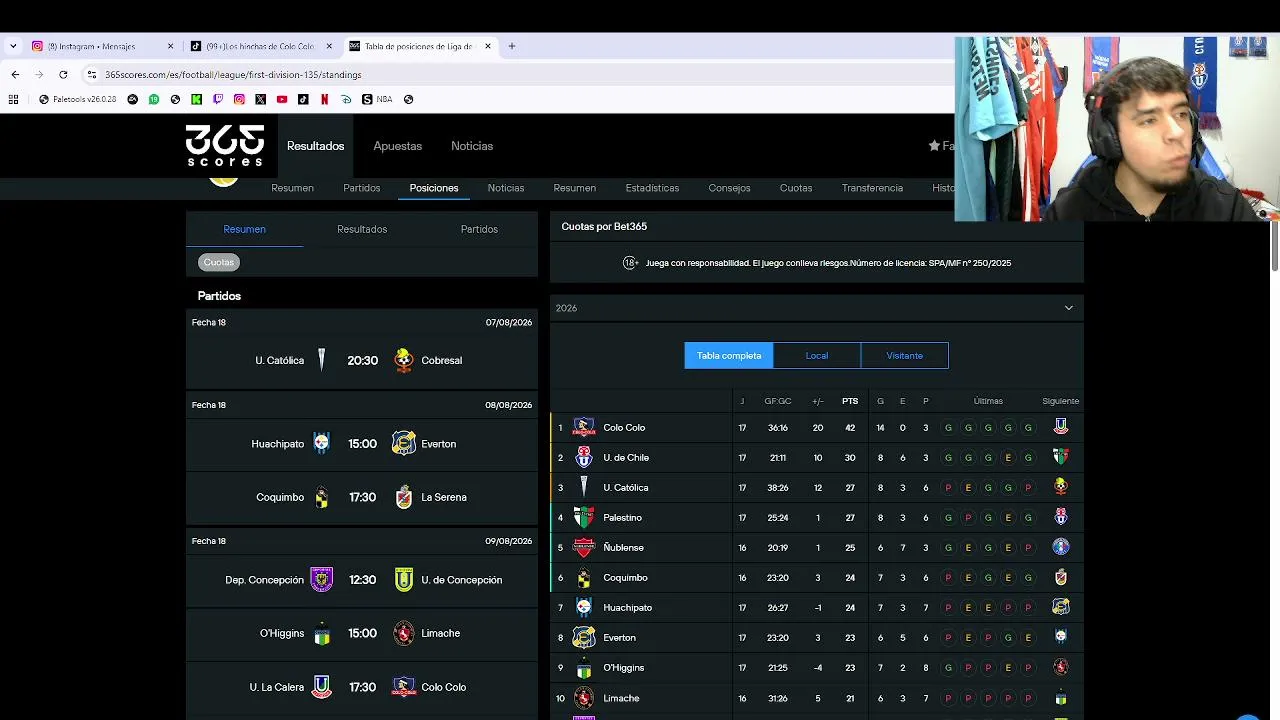The image size is (1280, 720).
Task: Click Colo Colo's next-opponent crest in Siguiente column
Action: 1061,427
